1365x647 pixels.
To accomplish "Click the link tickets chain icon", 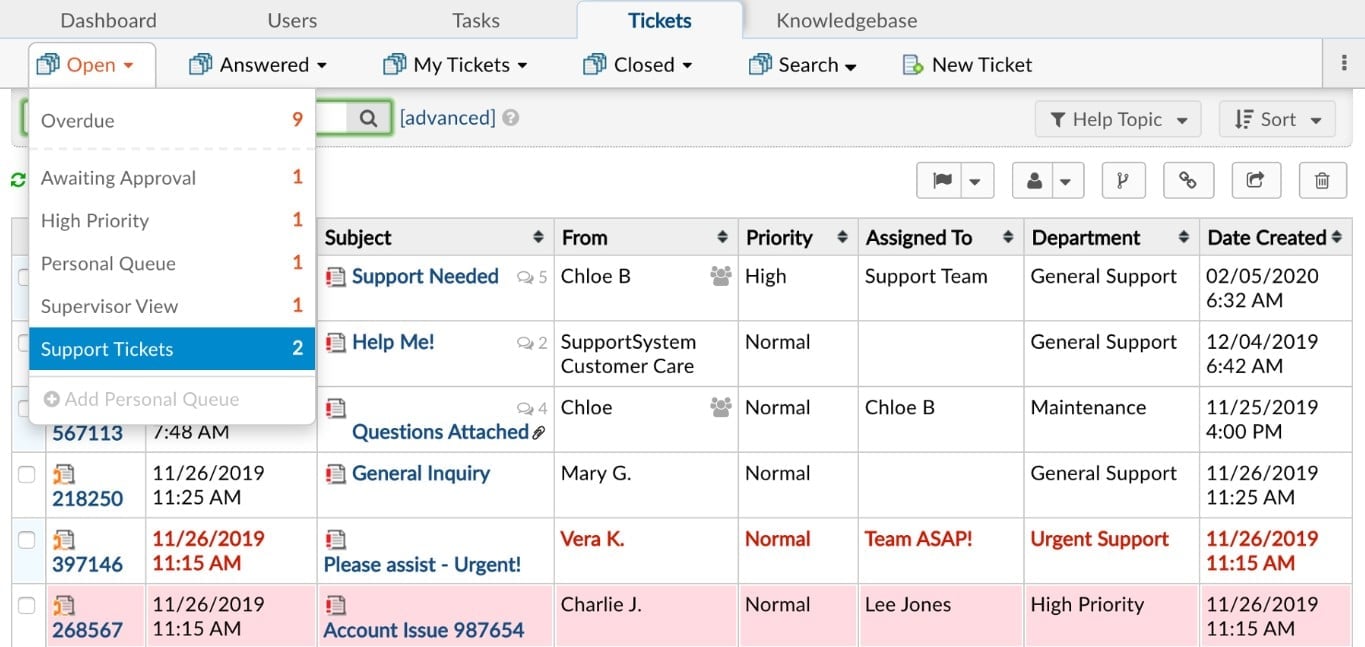I will pyautogui.click(x=1188, y=180).
